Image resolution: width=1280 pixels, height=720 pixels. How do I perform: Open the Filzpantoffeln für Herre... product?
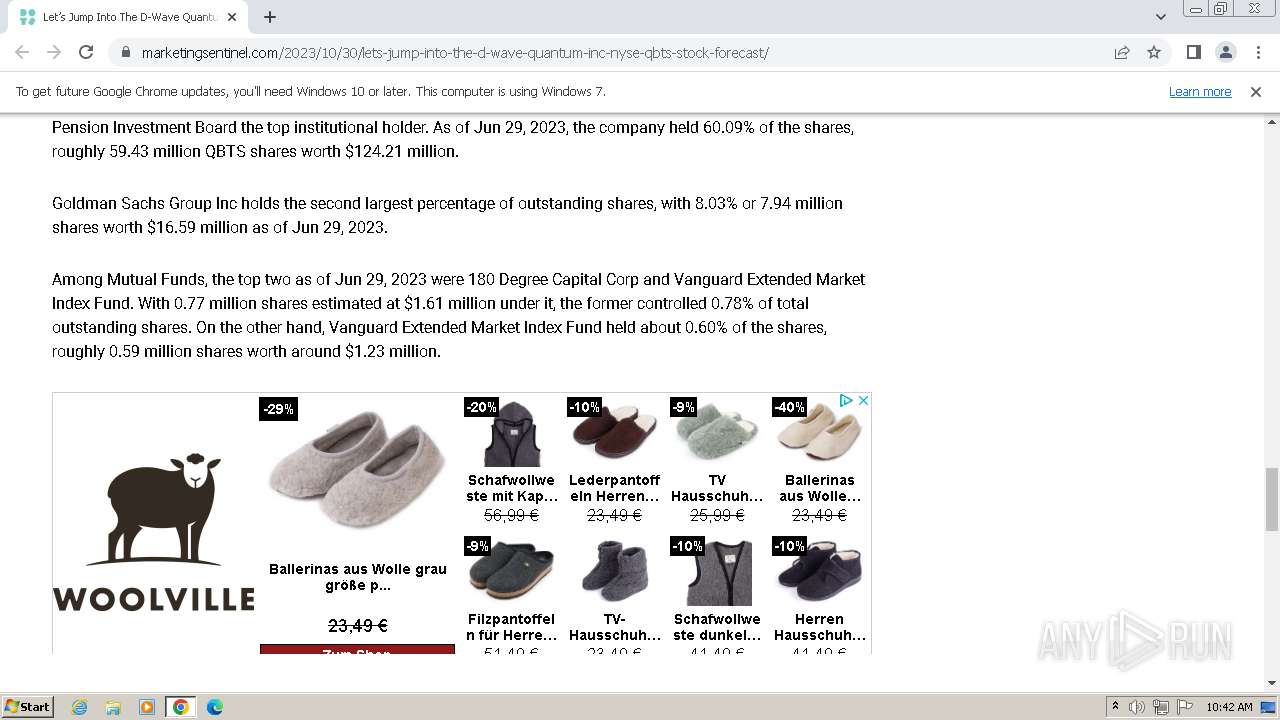pos(512,627)
